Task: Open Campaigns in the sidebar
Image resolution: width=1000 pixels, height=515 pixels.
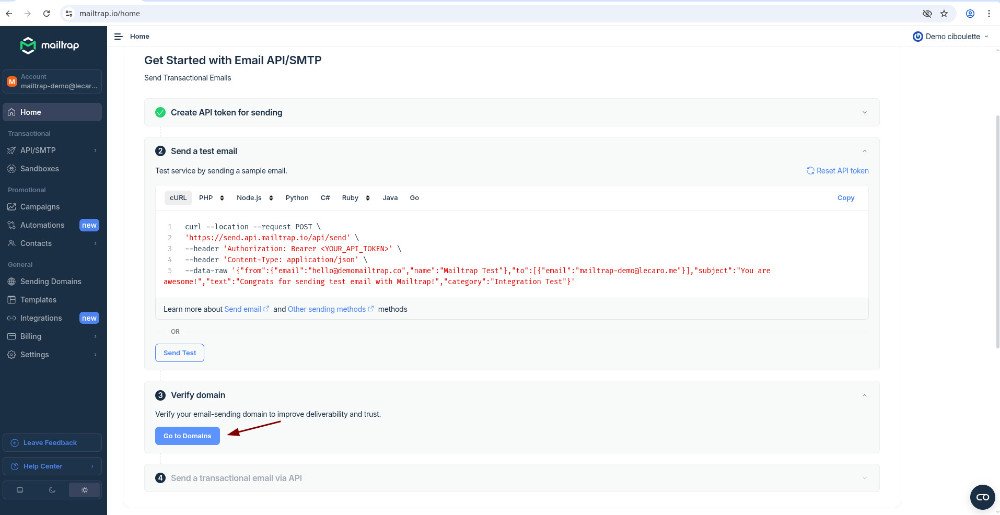Action: click(40, 207)
